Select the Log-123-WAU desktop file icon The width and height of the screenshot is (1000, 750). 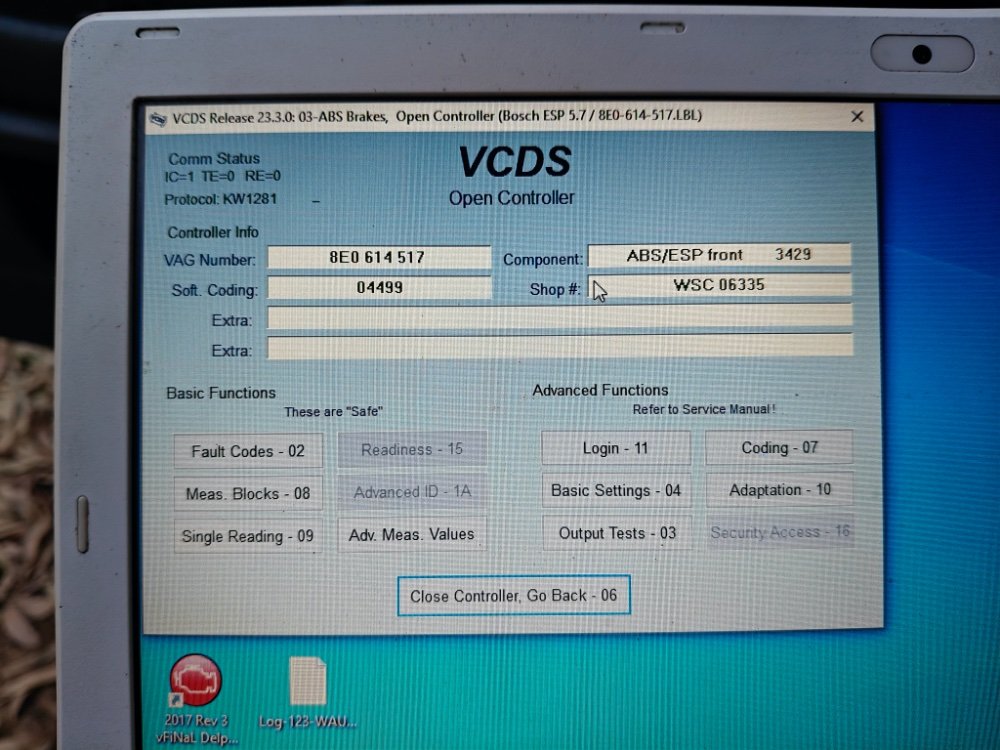[x=307, y=693]
